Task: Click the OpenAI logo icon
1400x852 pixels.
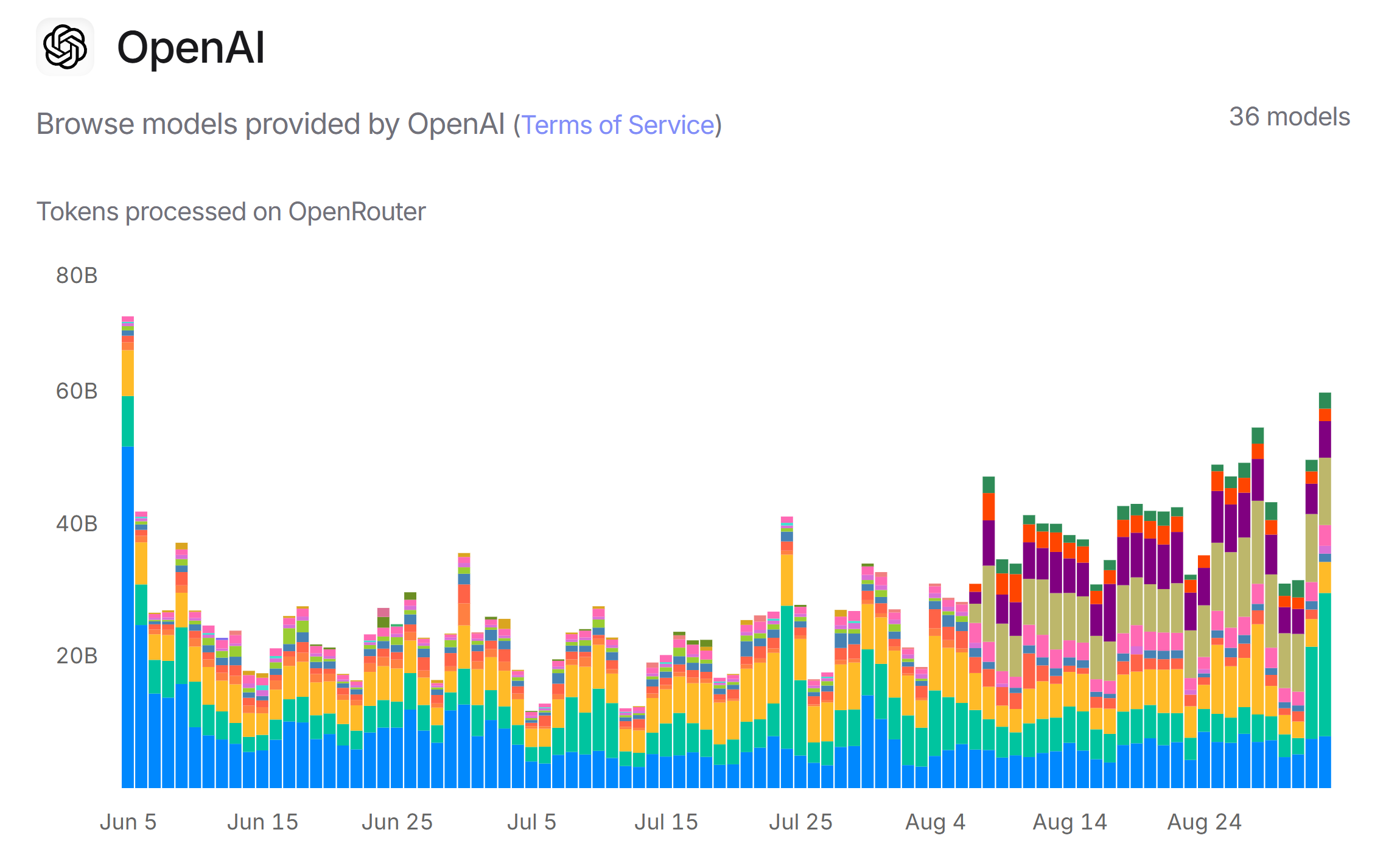Action: click(x=65, y=47)
